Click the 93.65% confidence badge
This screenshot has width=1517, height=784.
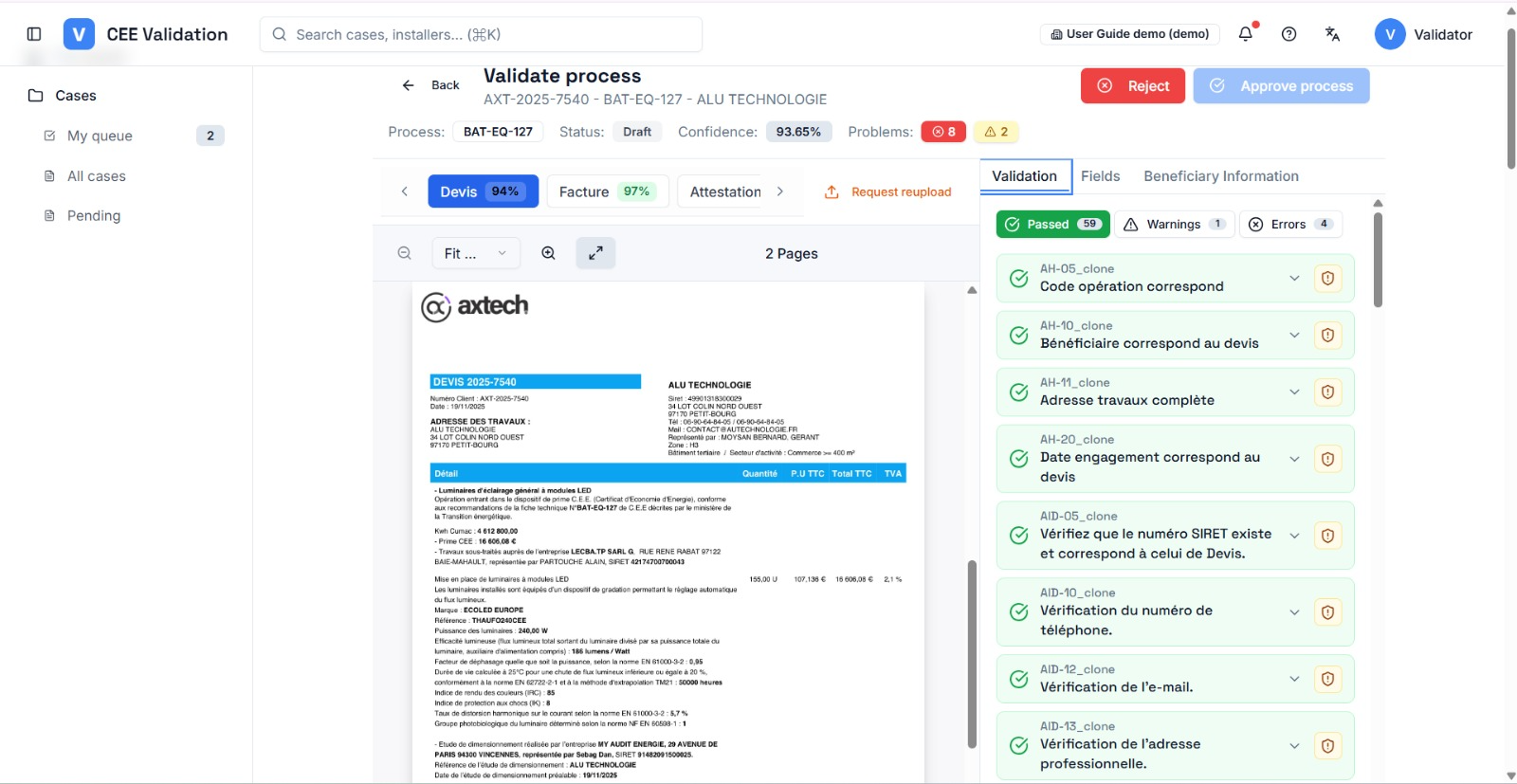point(798,132)
